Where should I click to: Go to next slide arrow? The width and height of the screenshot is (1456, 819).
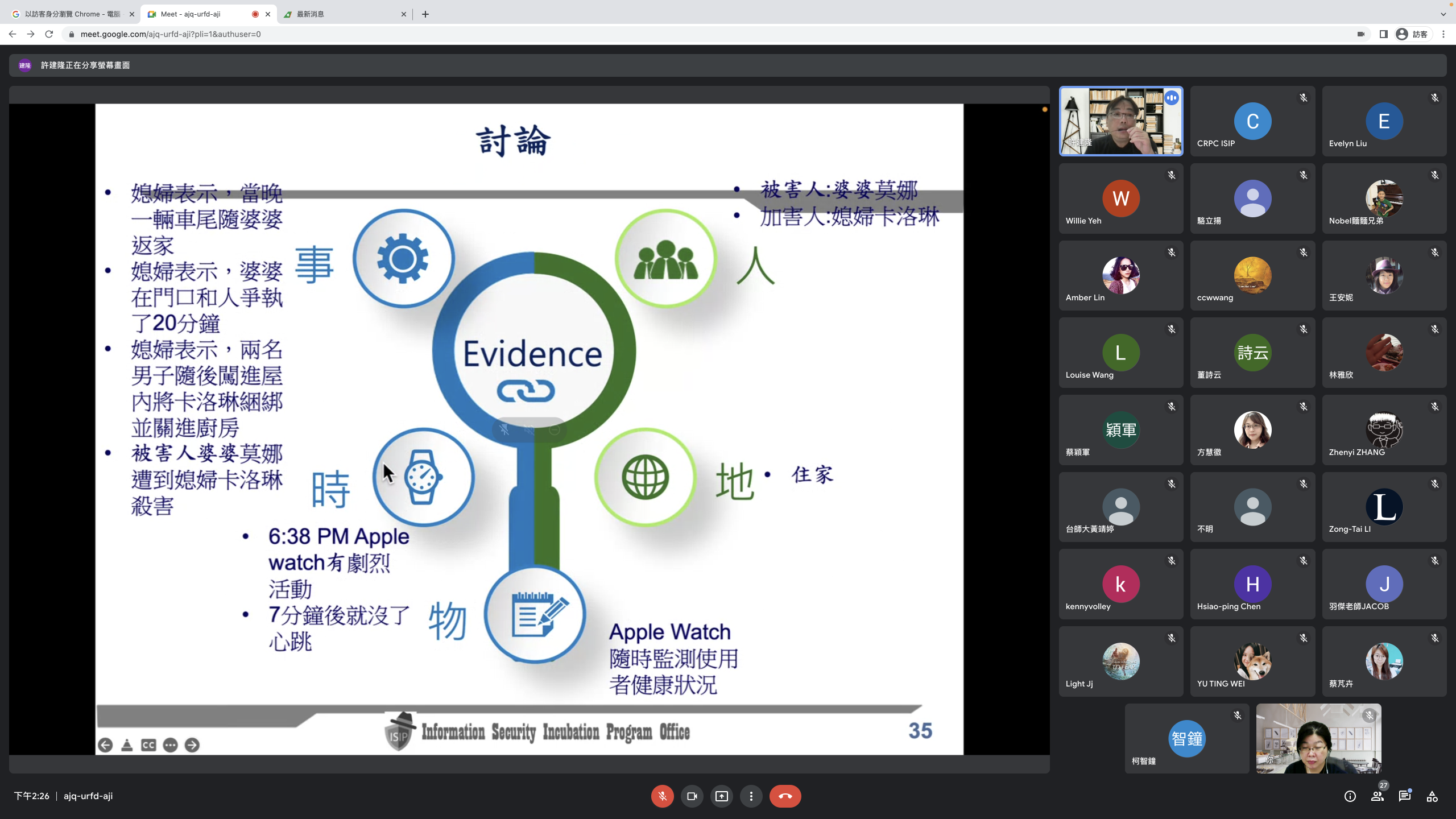(x=192, y=745)
